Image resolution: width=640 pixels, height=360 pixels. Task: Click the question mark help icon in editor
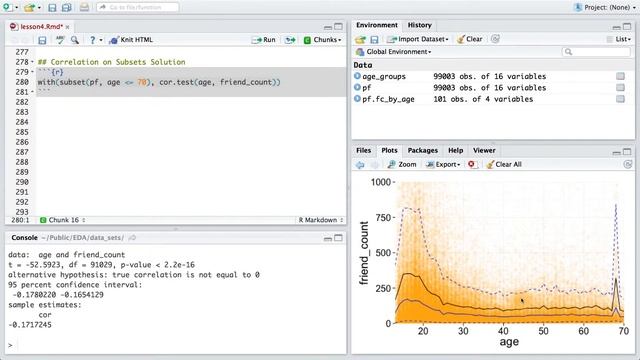93,40
